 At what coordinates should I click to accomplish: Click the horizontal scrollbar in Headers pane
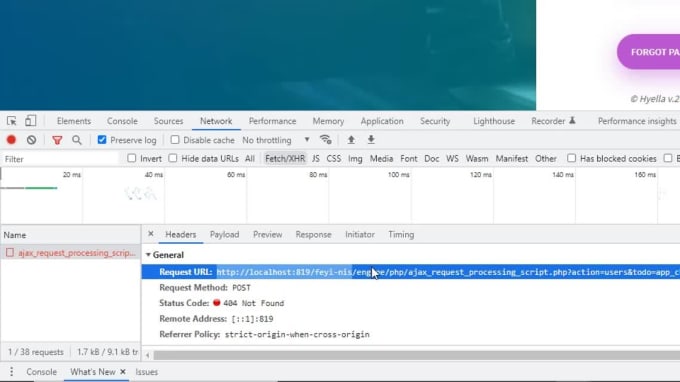click(x=417, y=355)
